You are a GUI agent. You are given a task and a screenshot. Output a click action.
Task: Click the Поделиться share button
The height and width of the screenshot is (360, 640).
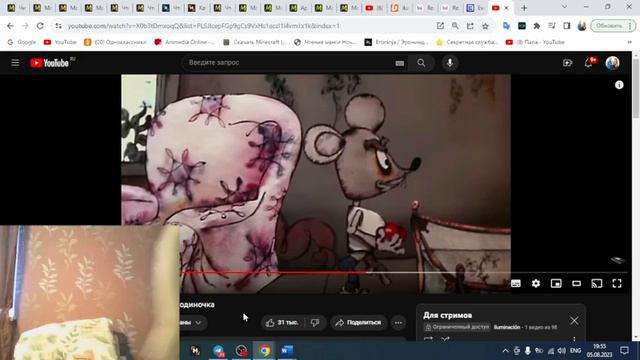[358, 322]
